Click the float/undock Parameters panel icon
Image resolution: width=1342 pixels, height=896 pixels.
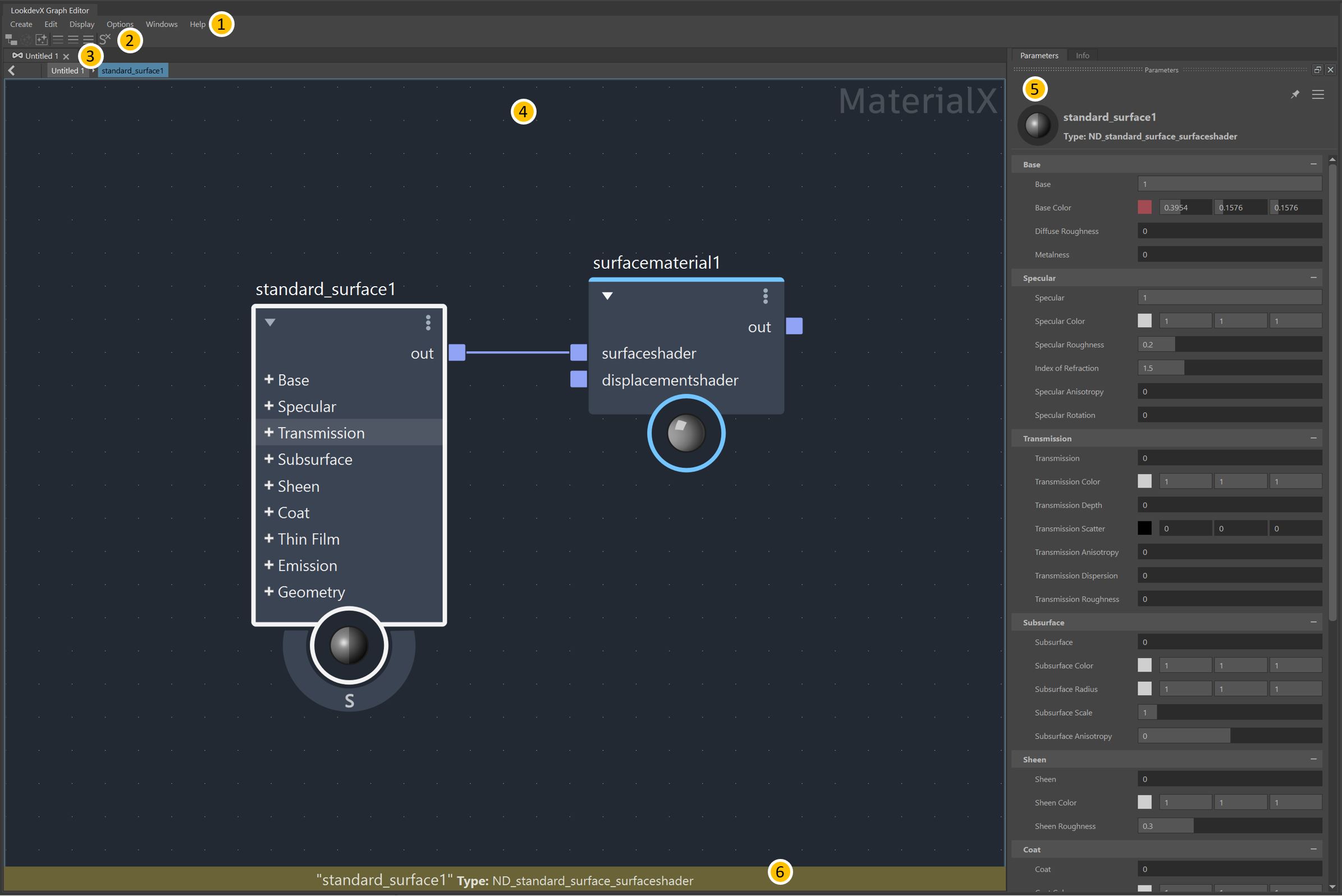(1317, 70)
